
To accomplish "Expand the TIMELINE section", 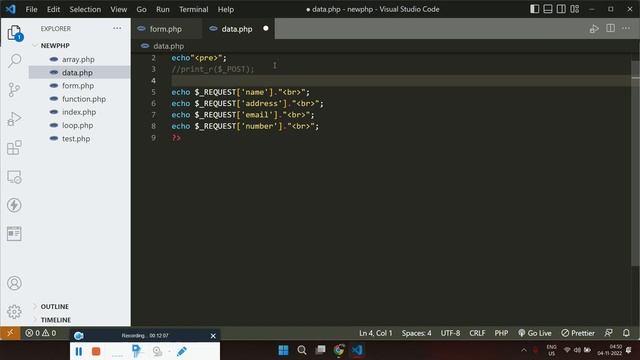I will coord(56,320).
